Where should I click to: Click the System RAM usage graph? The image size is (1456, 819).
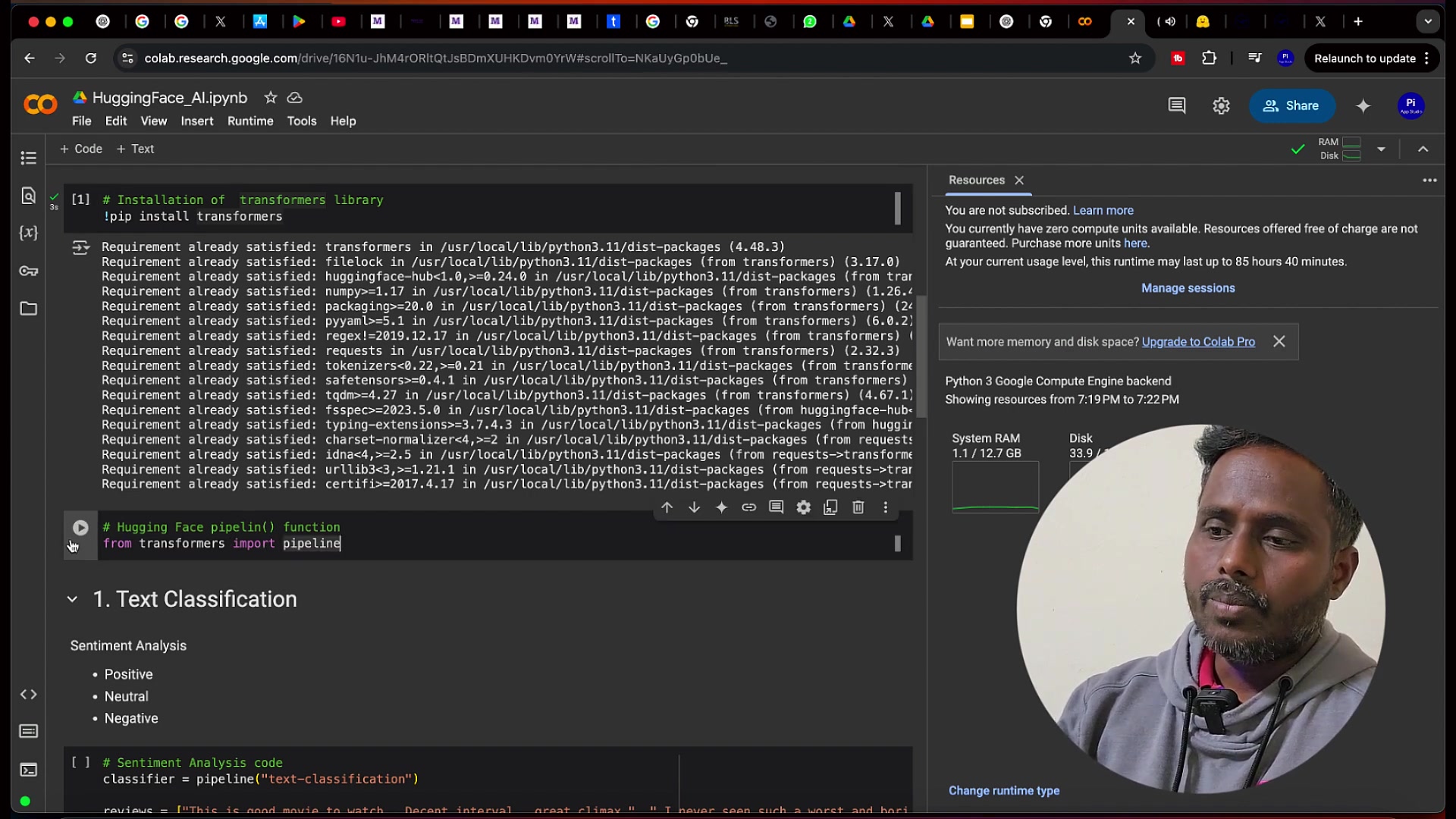tap(995, 488)
